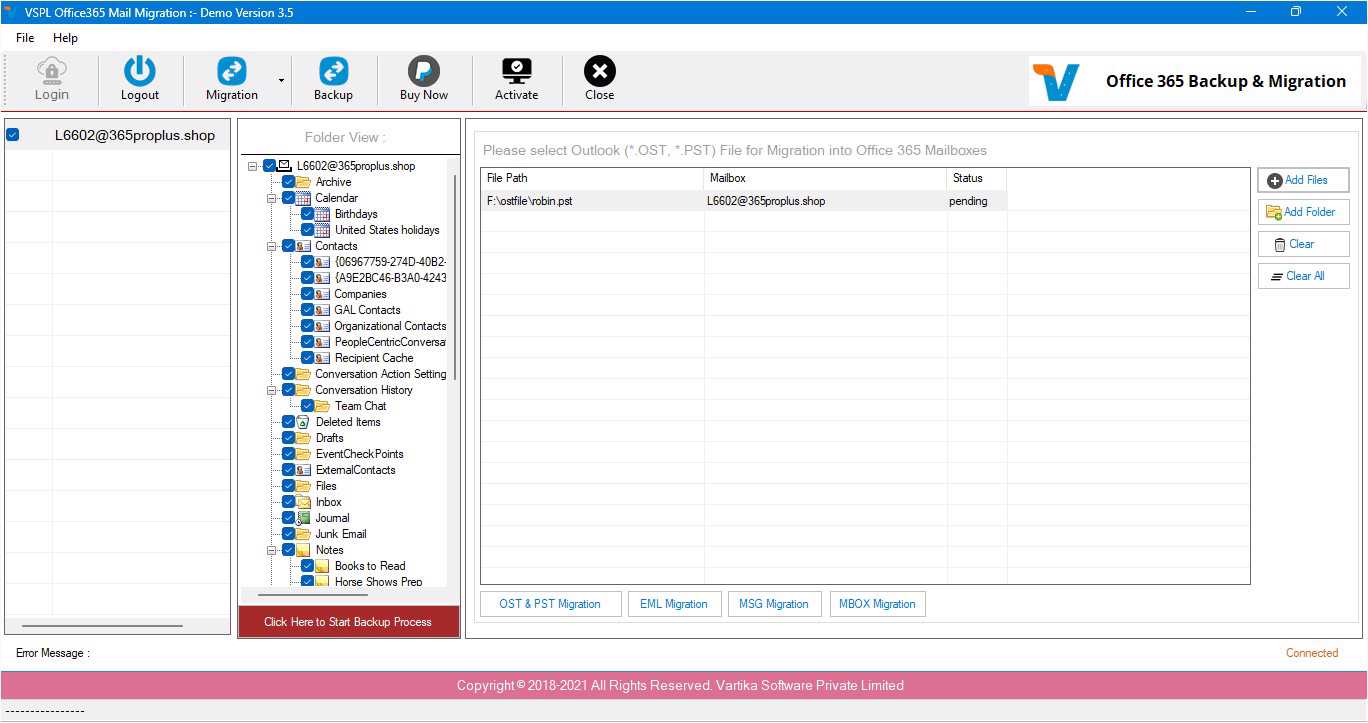Open the File menu
This screenshot has width=1368, height=723.
click(x=25, y=38)
